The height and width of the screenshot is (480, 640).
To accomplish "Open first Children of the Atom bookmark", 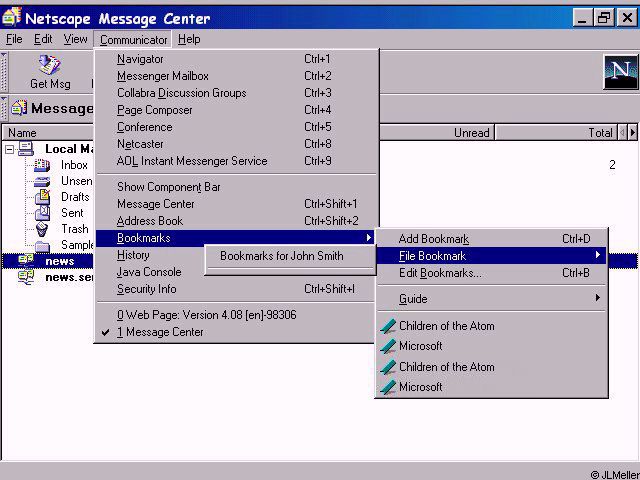I will pos(491,326).
